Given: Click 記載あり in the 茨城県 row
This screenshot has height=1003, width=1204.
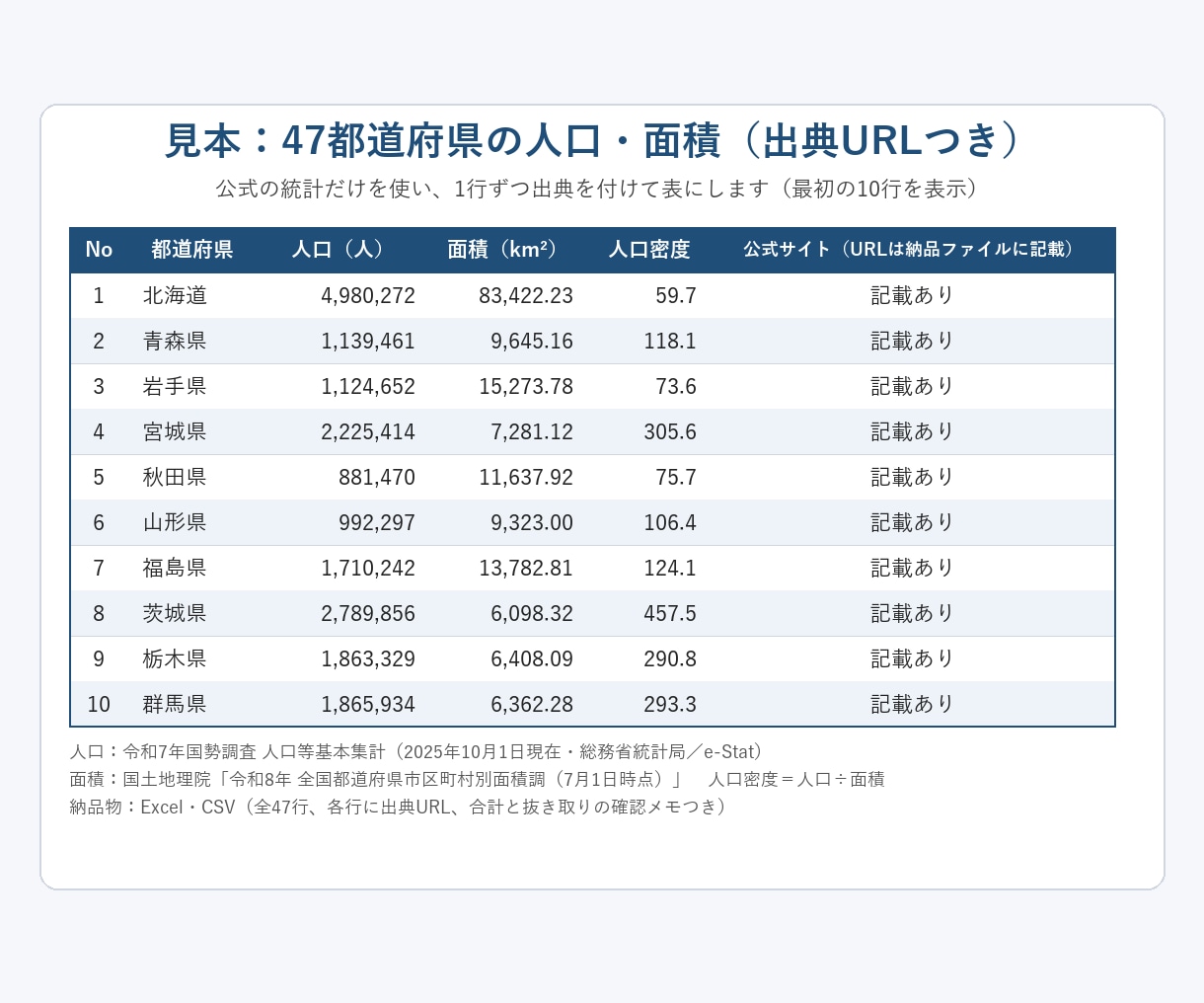Looking at the screenshot, I should coord(913,613).
